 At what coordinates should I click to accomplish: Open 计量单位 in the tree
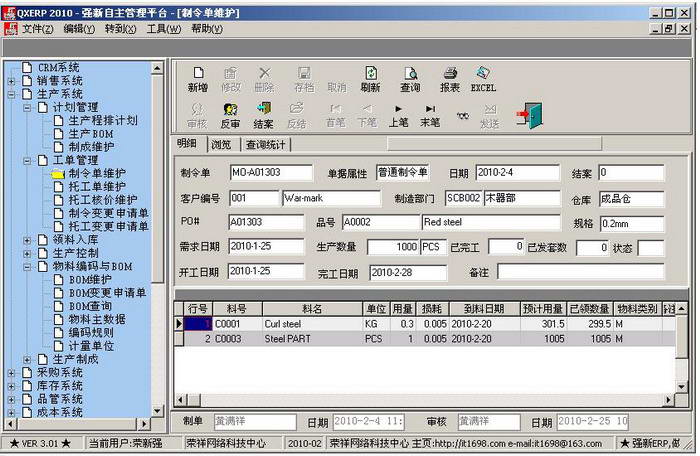(x=91, y=346)
